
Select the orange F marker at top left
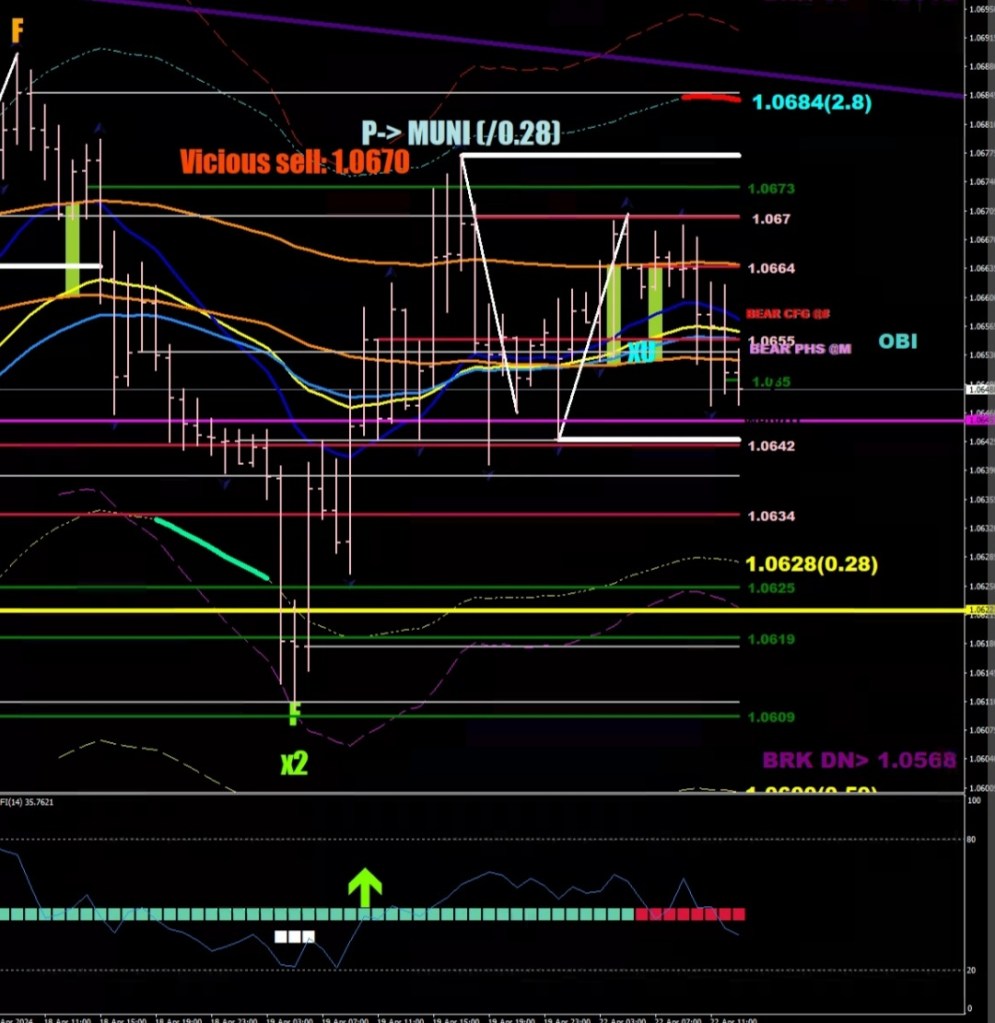(x=16, y=32)
